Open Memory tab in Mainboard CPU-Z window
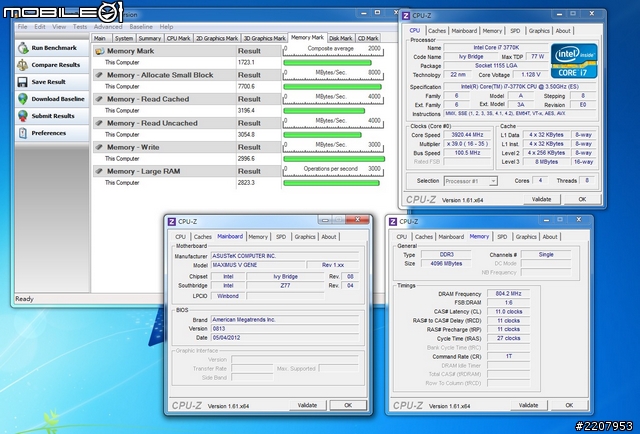The width and height of the screenshot is (640, 434). click(x=258, y=237)
